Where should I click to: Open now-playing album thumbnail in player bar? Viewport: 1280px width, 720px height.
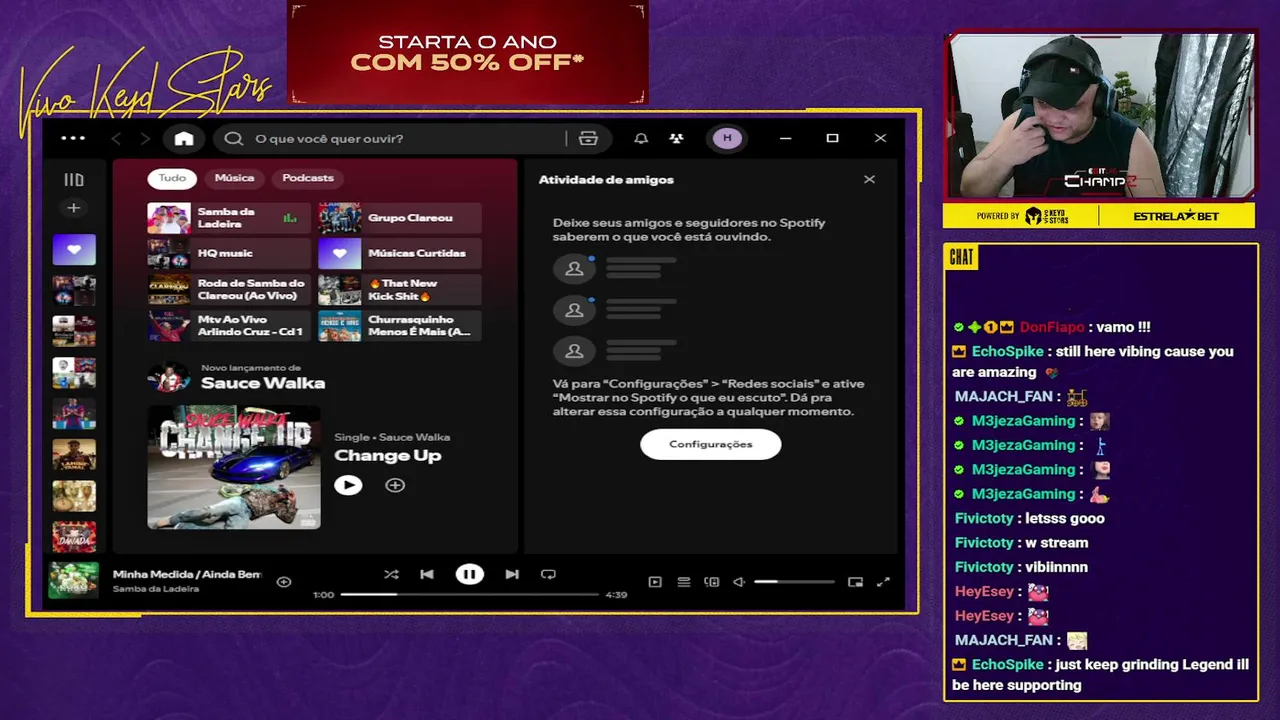coord(74,581)
